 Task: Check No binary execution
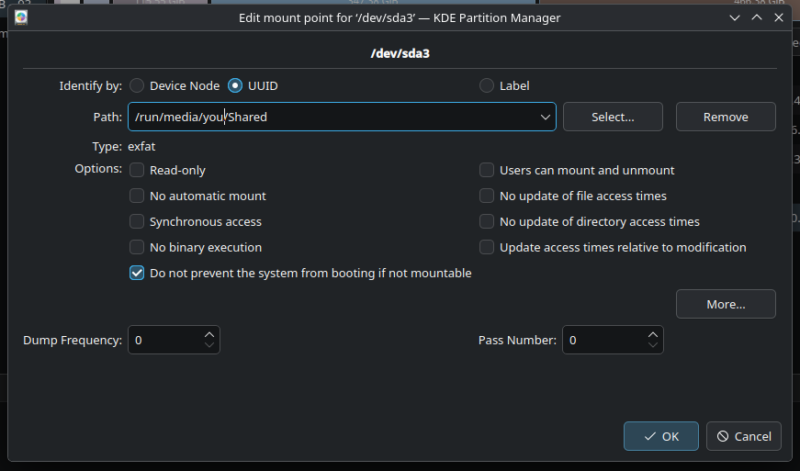[137, 247]
